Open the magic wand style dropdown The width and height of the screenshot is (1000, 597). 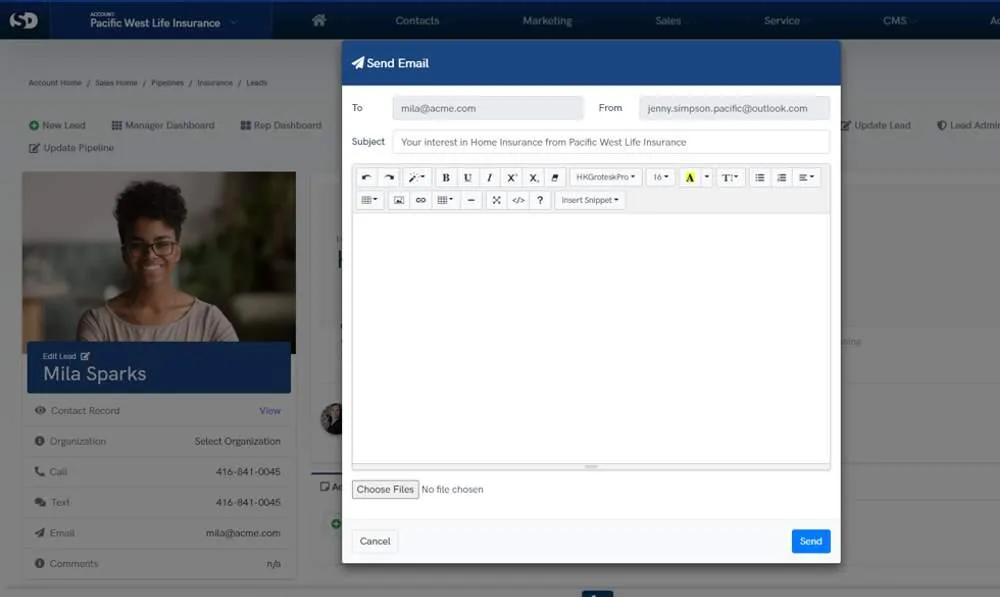pos(416,177)
